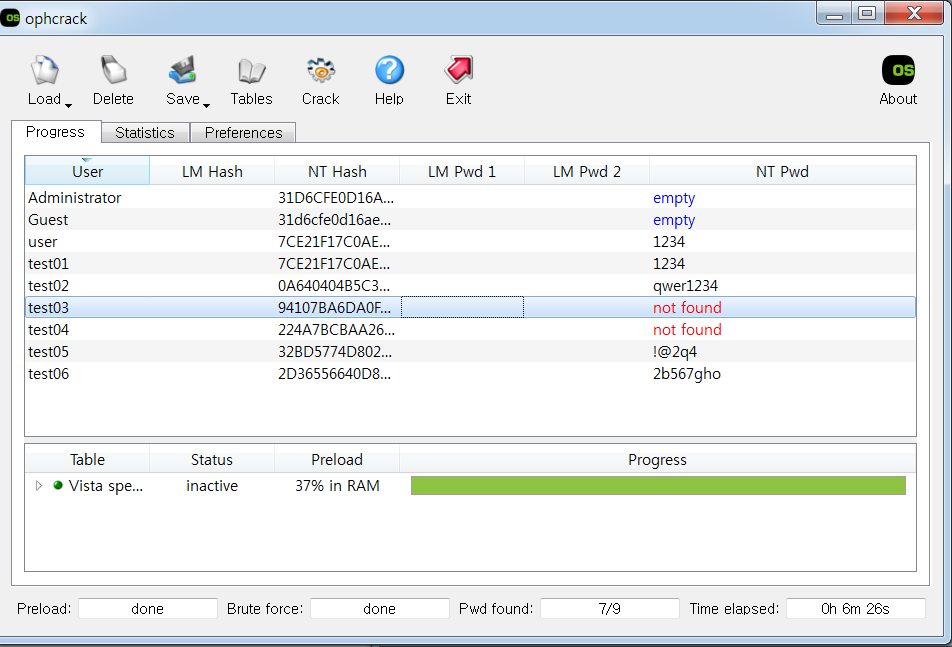Image resolution: width=952 pixels, height=647 pixels.
Task: Click the NT Pwd column header
Action: click(x=783, y=171)
